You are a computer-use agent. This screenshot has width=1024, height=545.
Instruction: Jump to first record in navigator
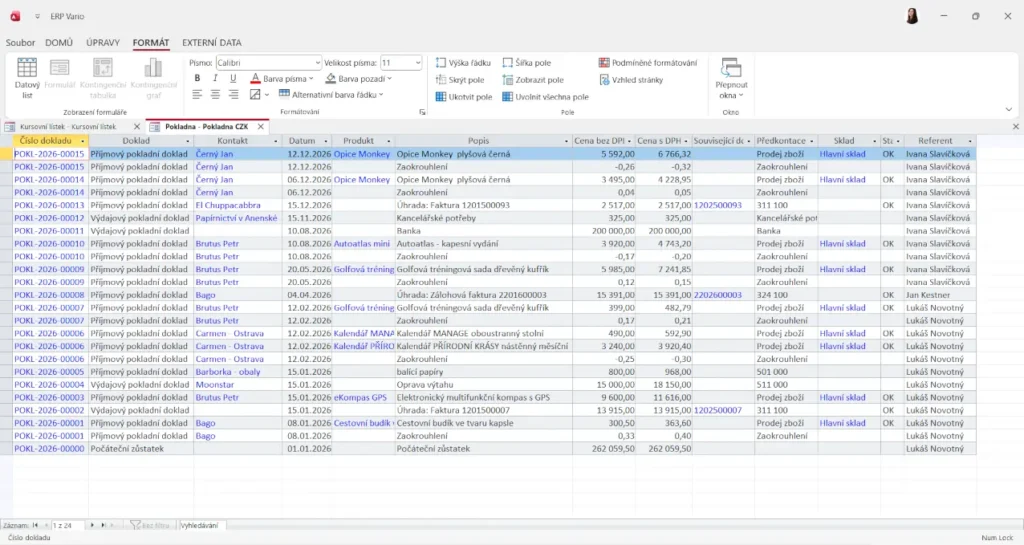[x=35, y=525]
